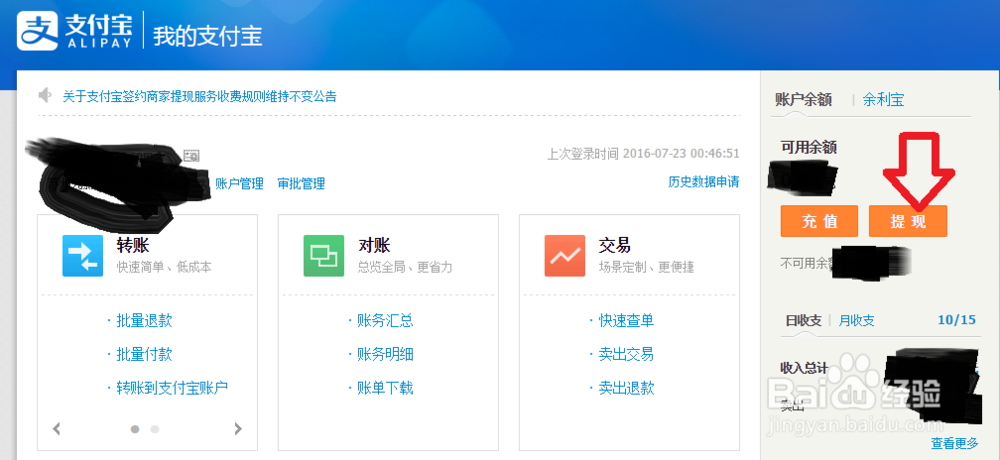1000x460 pixels.
Task: Open 账单下载 bill download
Action: (385, 388)
